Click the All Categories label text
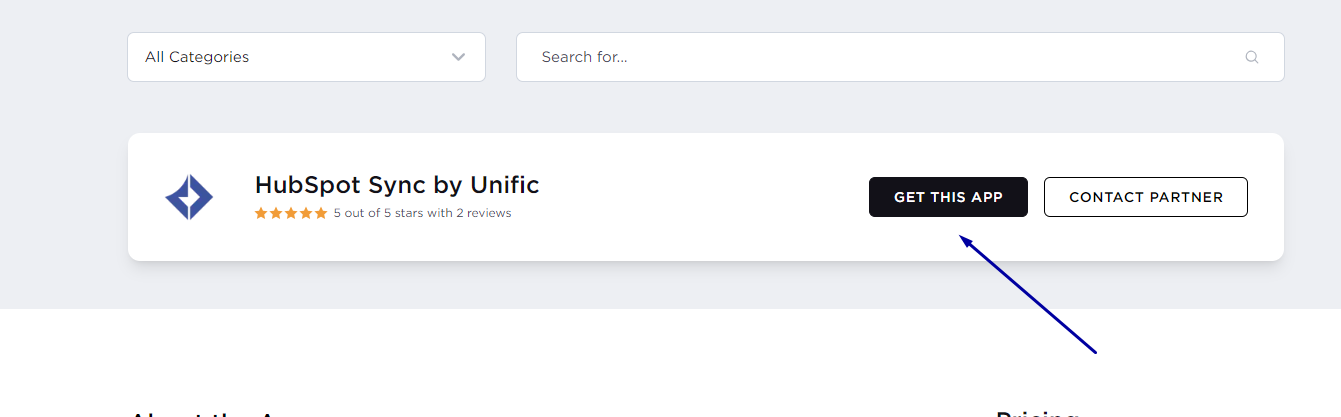Screen dimensions: 1341x417 [197, 57]
